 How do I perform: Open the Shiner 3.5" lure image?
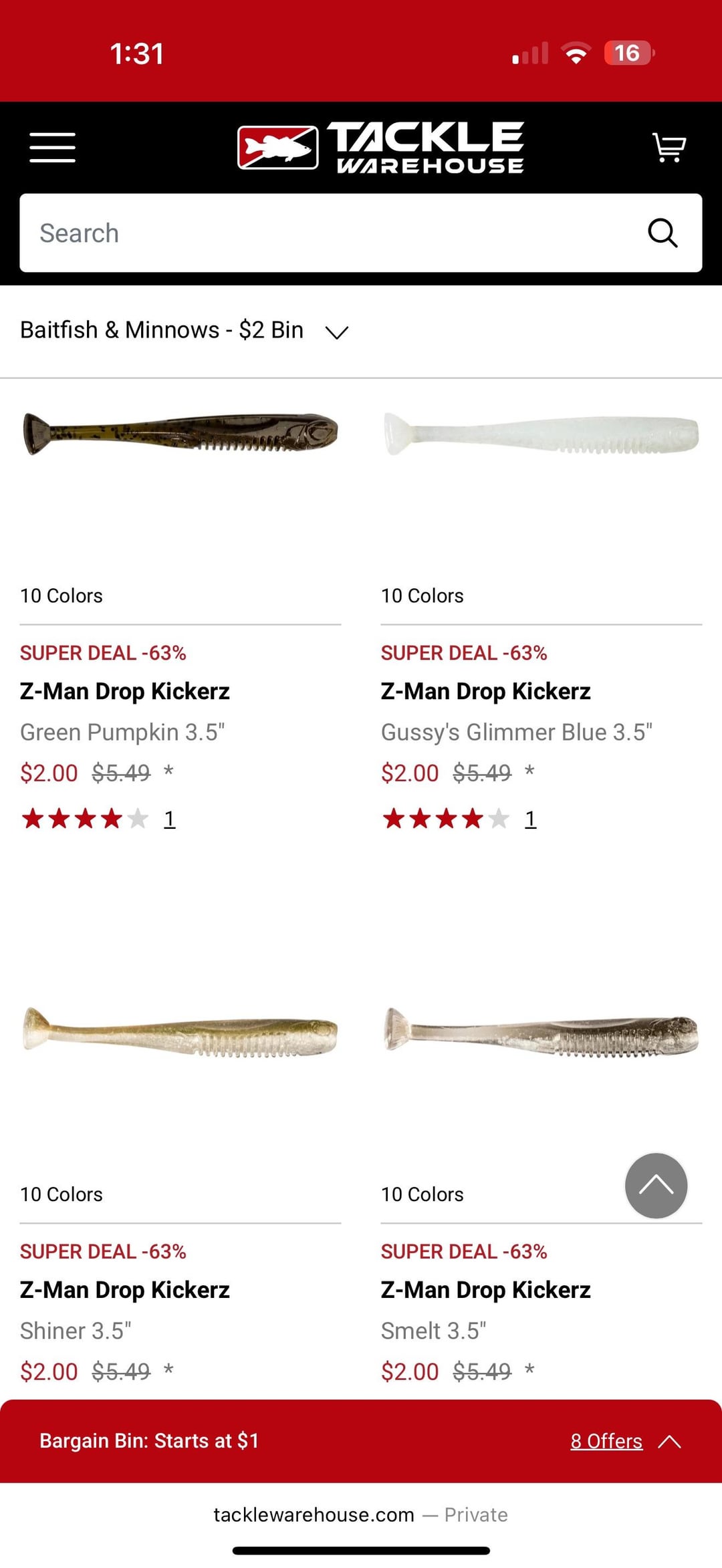(180, 1032)
